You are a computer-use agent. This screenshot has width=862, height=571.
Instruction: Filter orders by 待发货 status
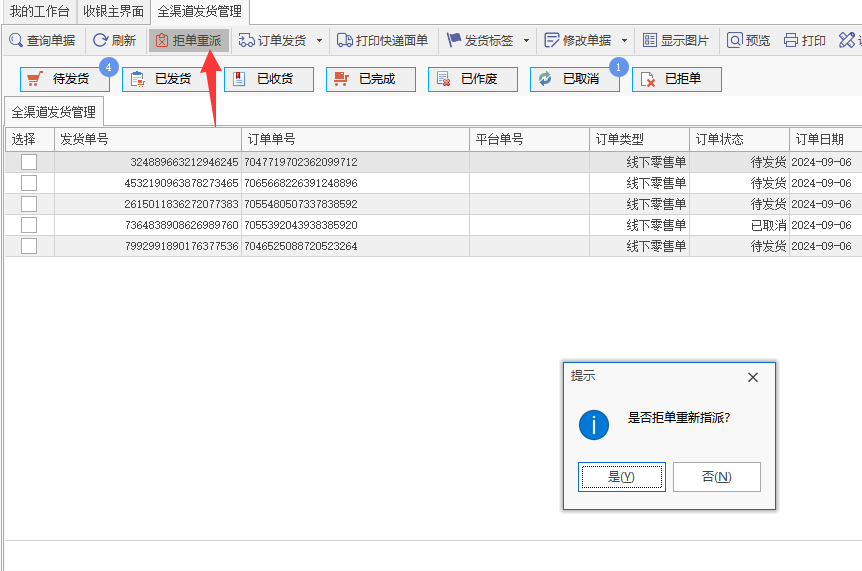tap(65, 79)
